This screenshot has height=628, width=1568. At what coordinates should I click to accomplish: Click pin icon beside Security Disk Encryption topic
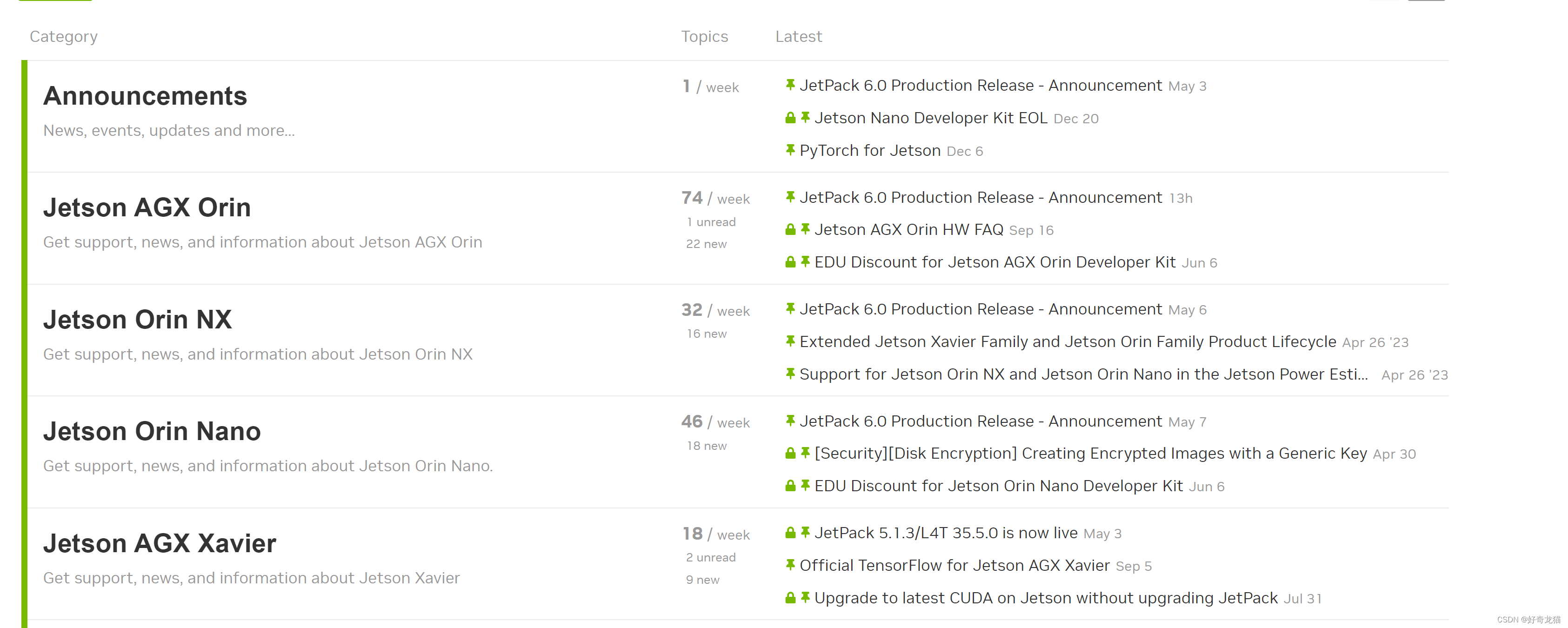(x=805, y=453)
